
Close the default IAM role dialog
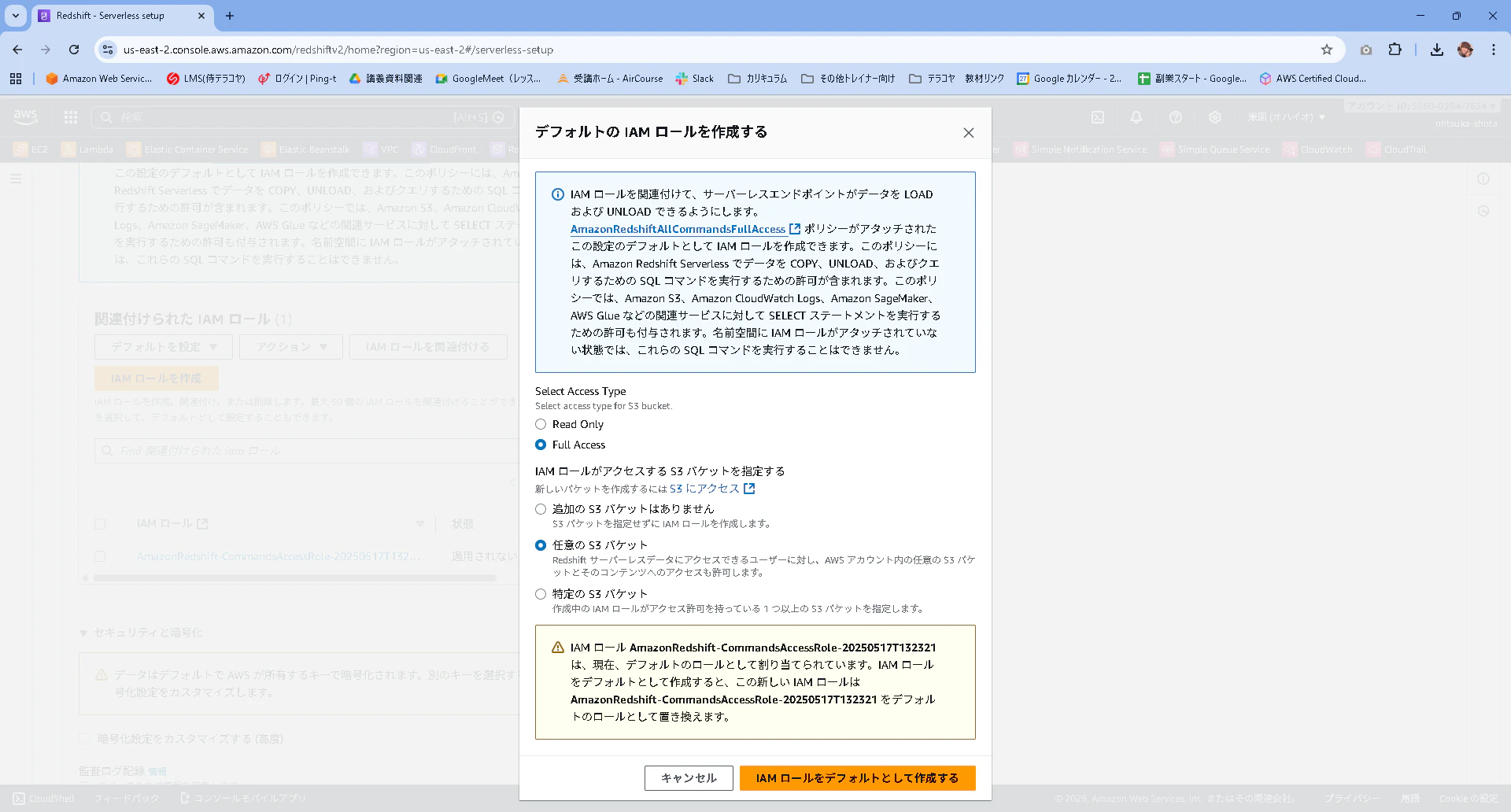coord(968,133)
